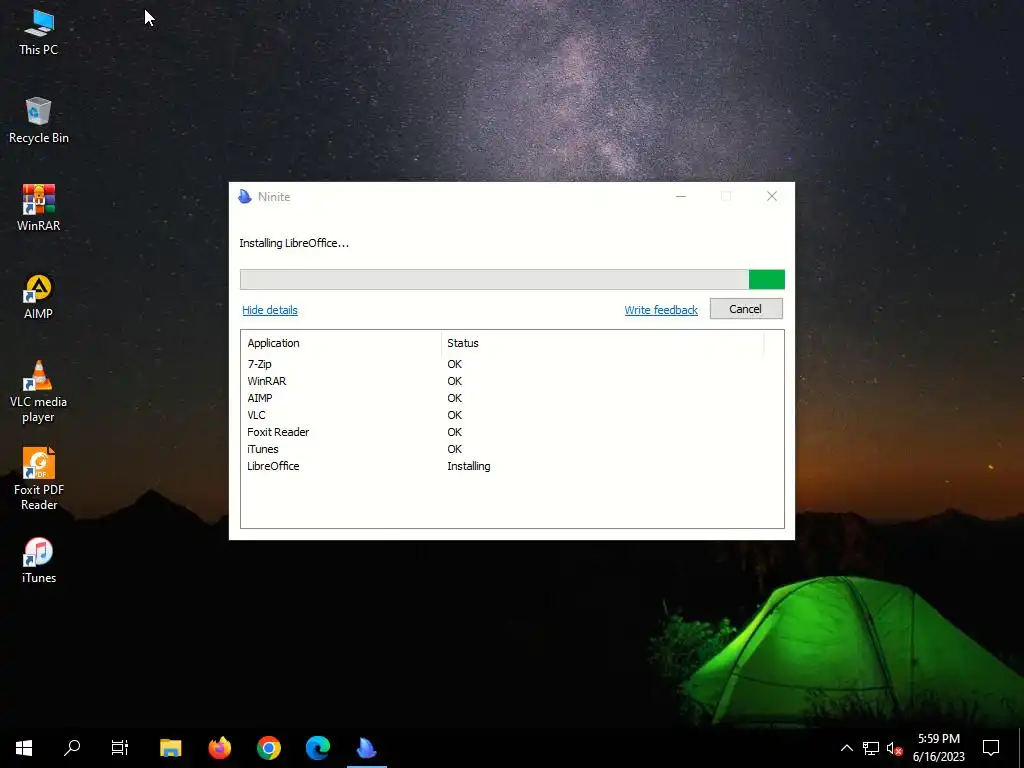The width and height of the screenshot is (1024, 768).
Task: Select the VLC row in list
Action: [x=512, y=415]
